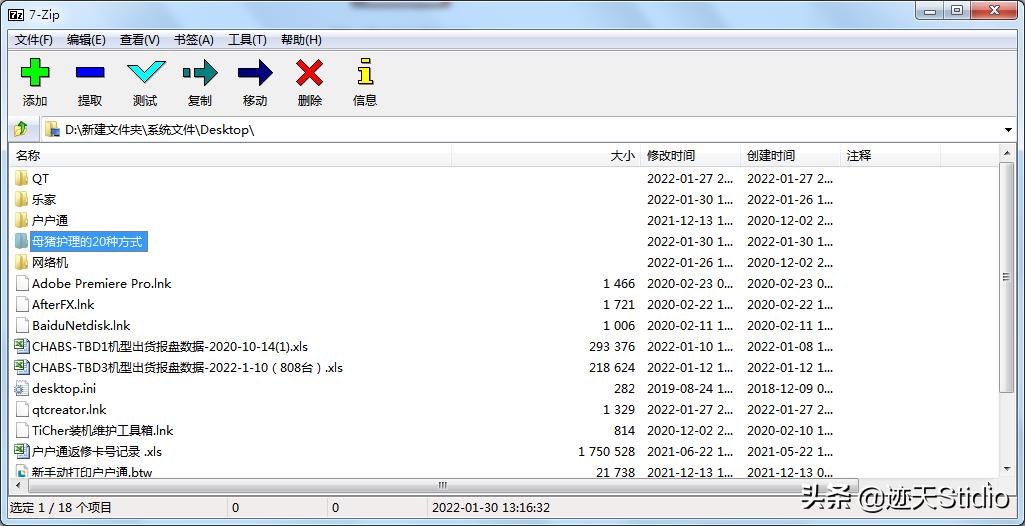Select the QT folder name
This screenshot has width=1025, height=526.
point(41,178)
